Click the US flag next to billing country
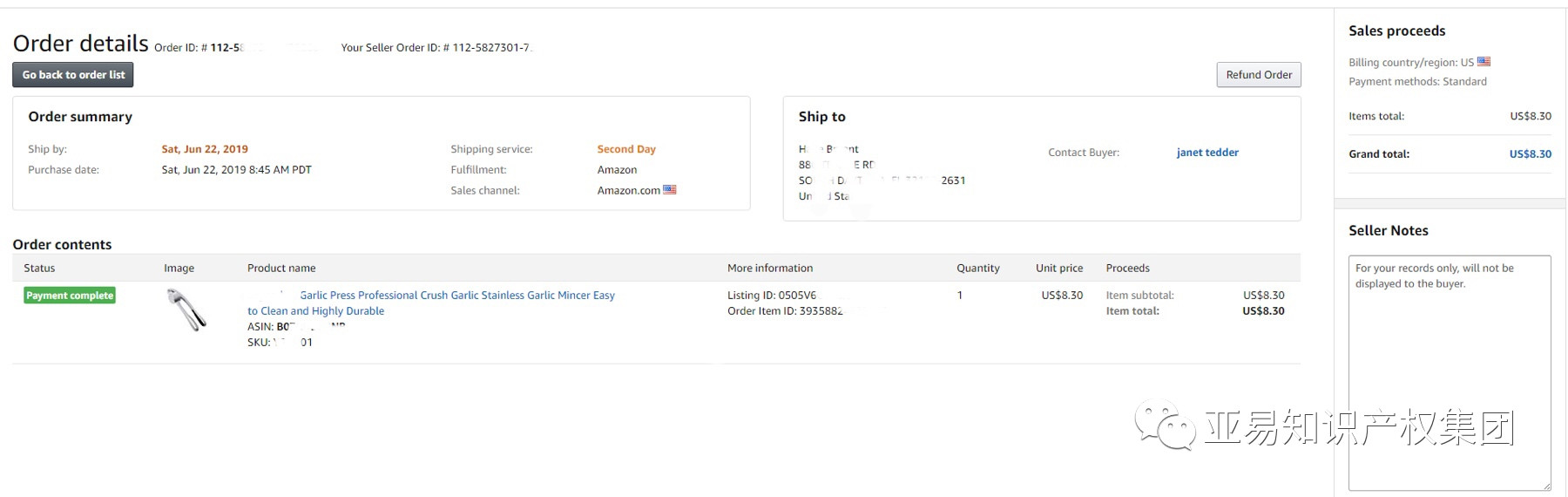 tap(1484, 62)
